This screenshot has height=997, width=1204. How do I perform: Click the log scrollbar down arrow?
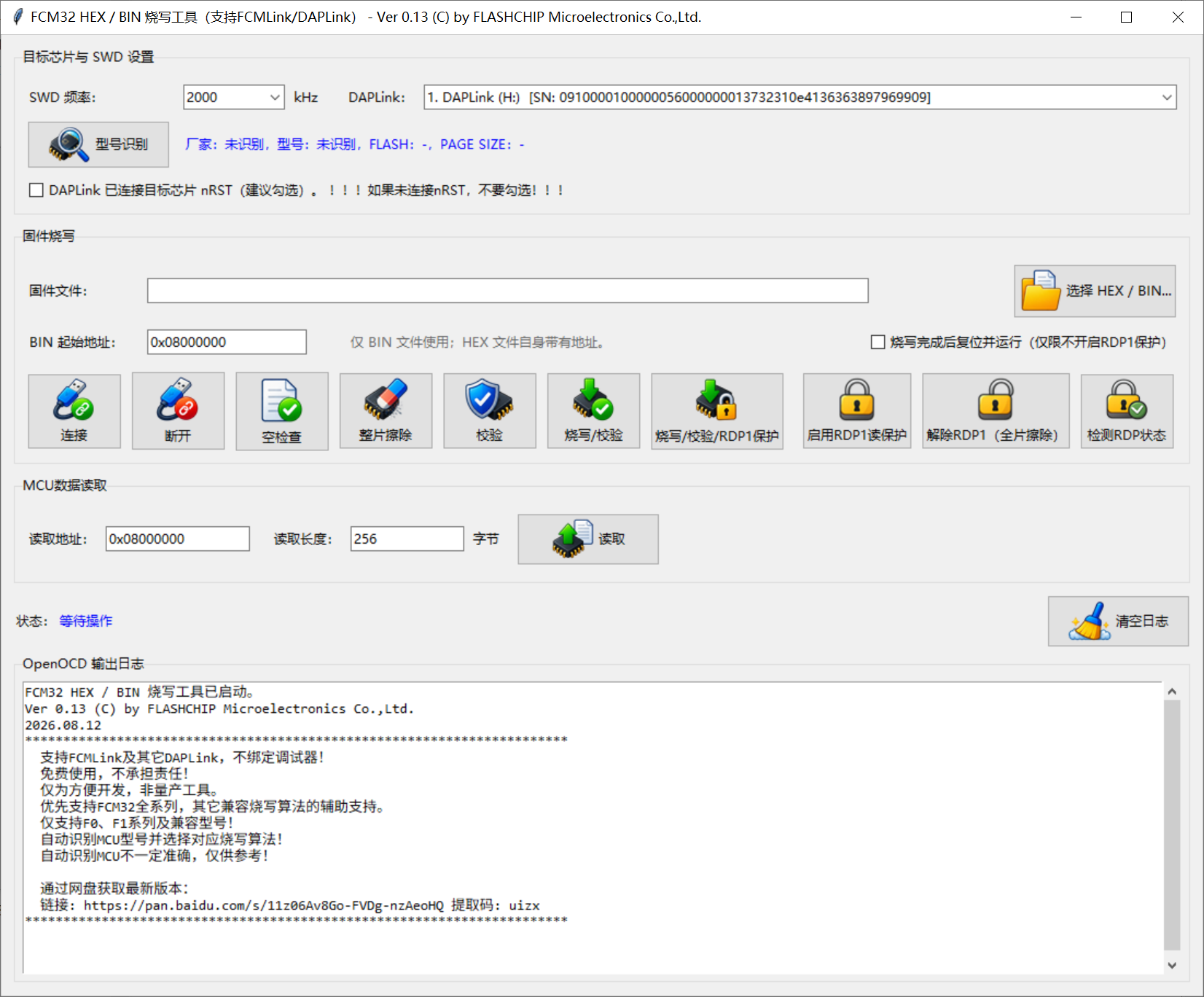(x=1172, y=965)
